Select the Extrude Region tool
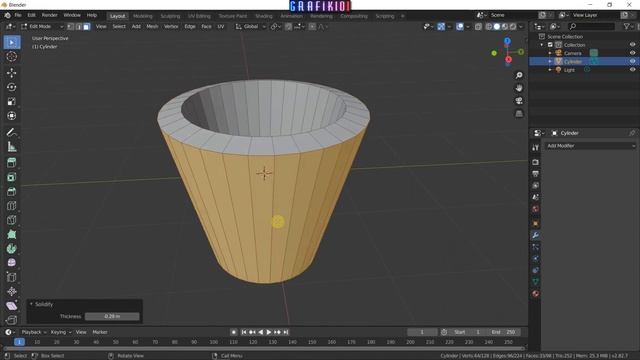This screenshot has width=640, height=360. tap(12, 162)
